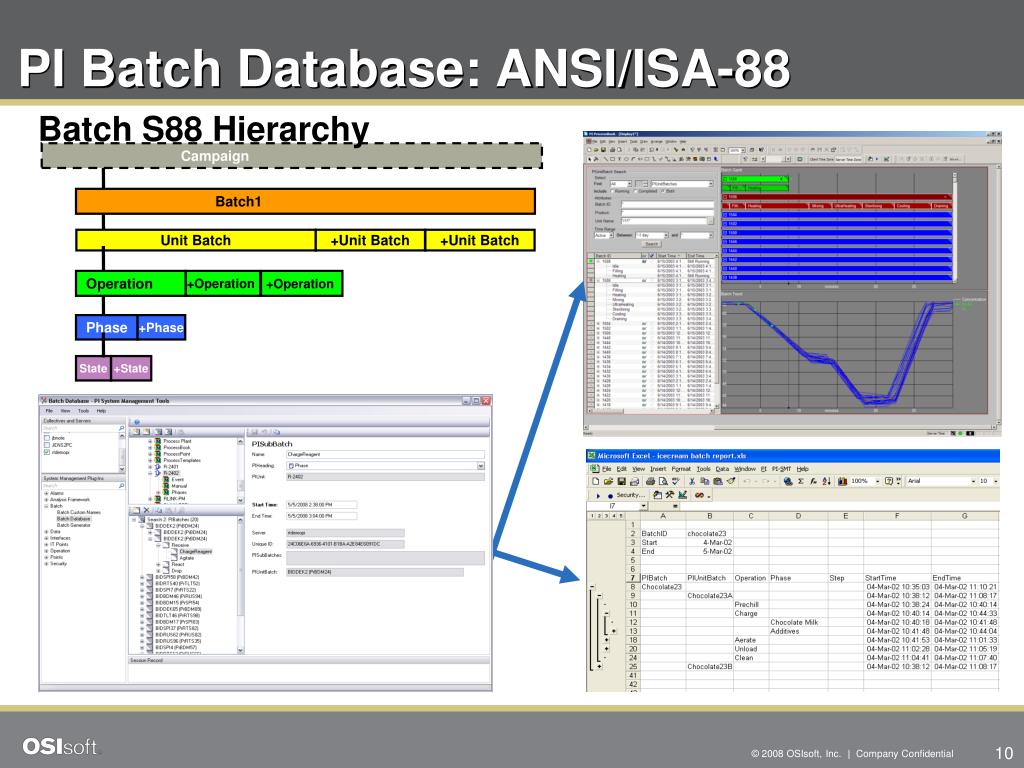Click the AutoSum sigma icon in Excel

[x=801, y=481]
